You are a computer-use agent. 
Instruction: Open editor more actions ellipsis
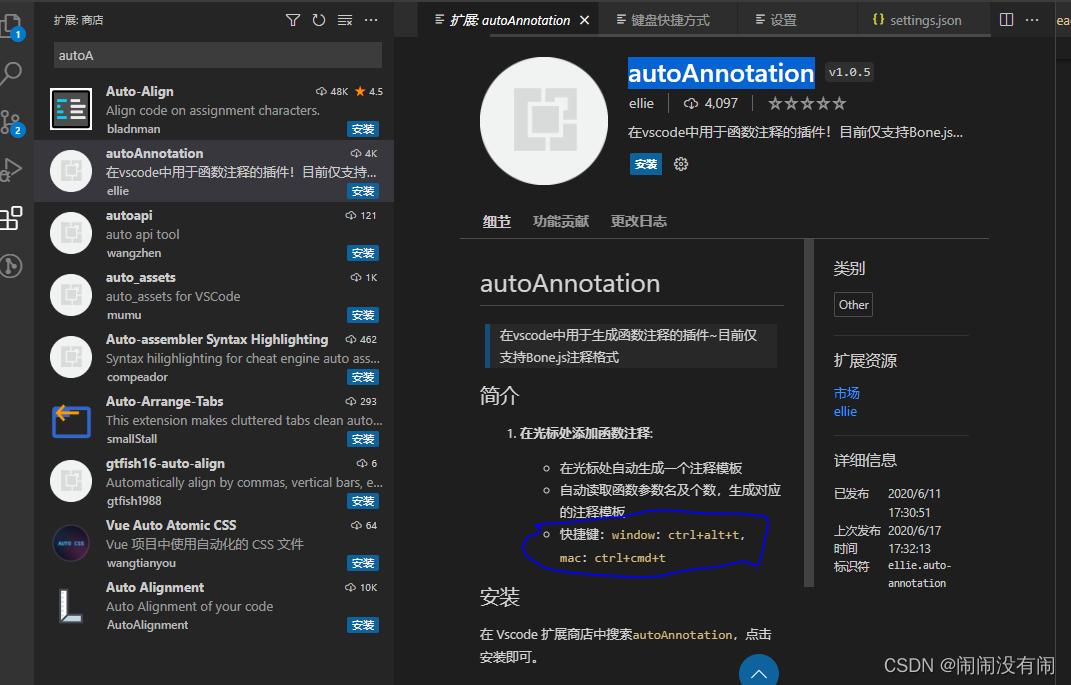(1032, 20)
